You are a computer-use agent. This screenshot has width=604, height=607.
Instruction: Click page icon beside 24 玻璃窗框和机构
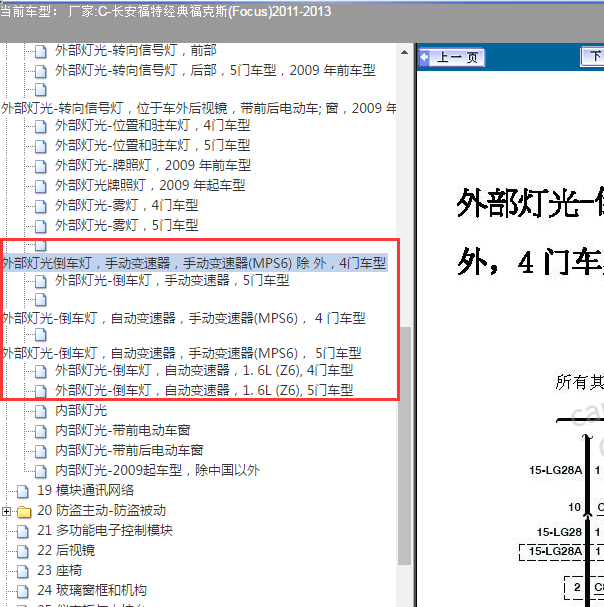pyautogui.click(x=23, y=591)
